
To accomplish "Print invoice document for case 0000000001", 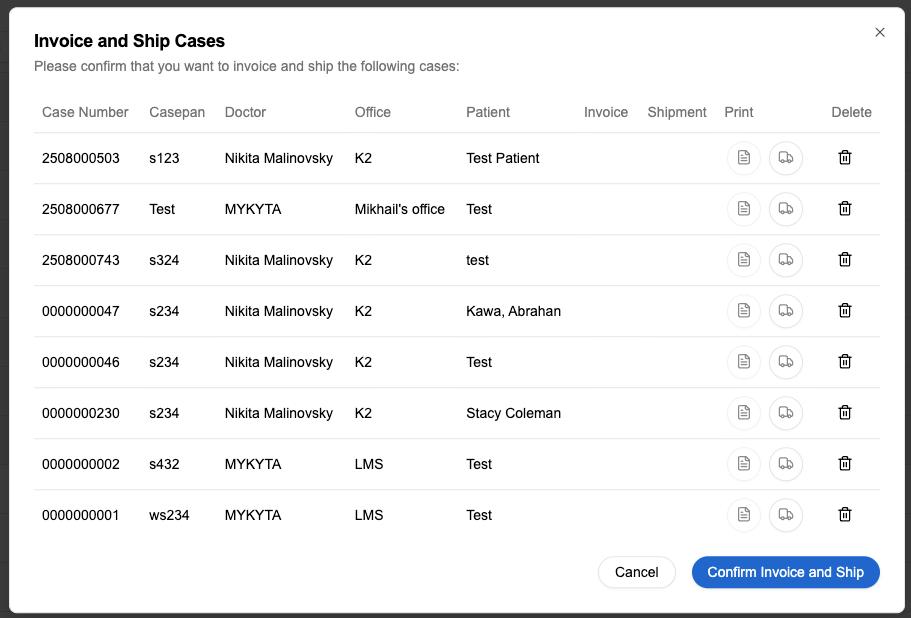I will tap(744, 515).
